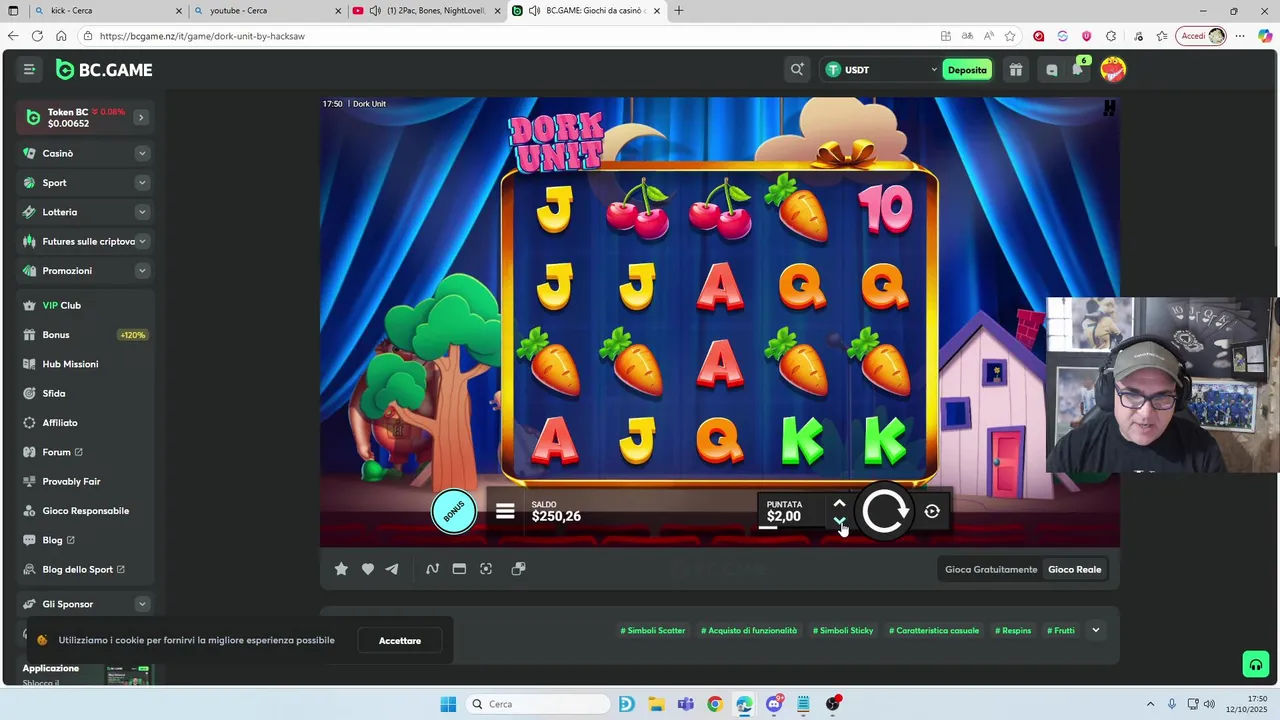Increase the bet with the up arrow

tap(839, 503)
